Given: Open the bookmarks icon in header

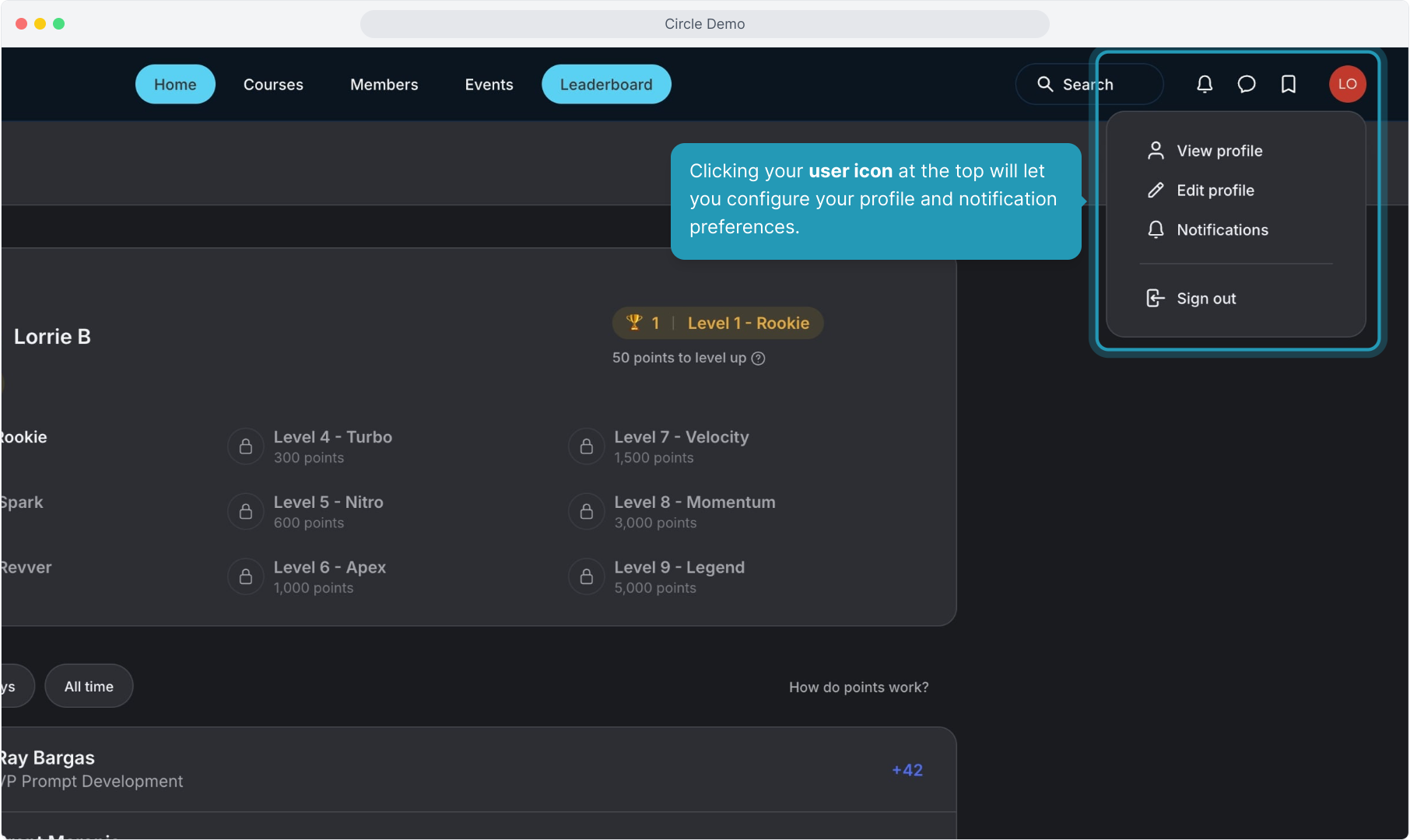Looking at the screenshot, I should [x=1288, y=84].
